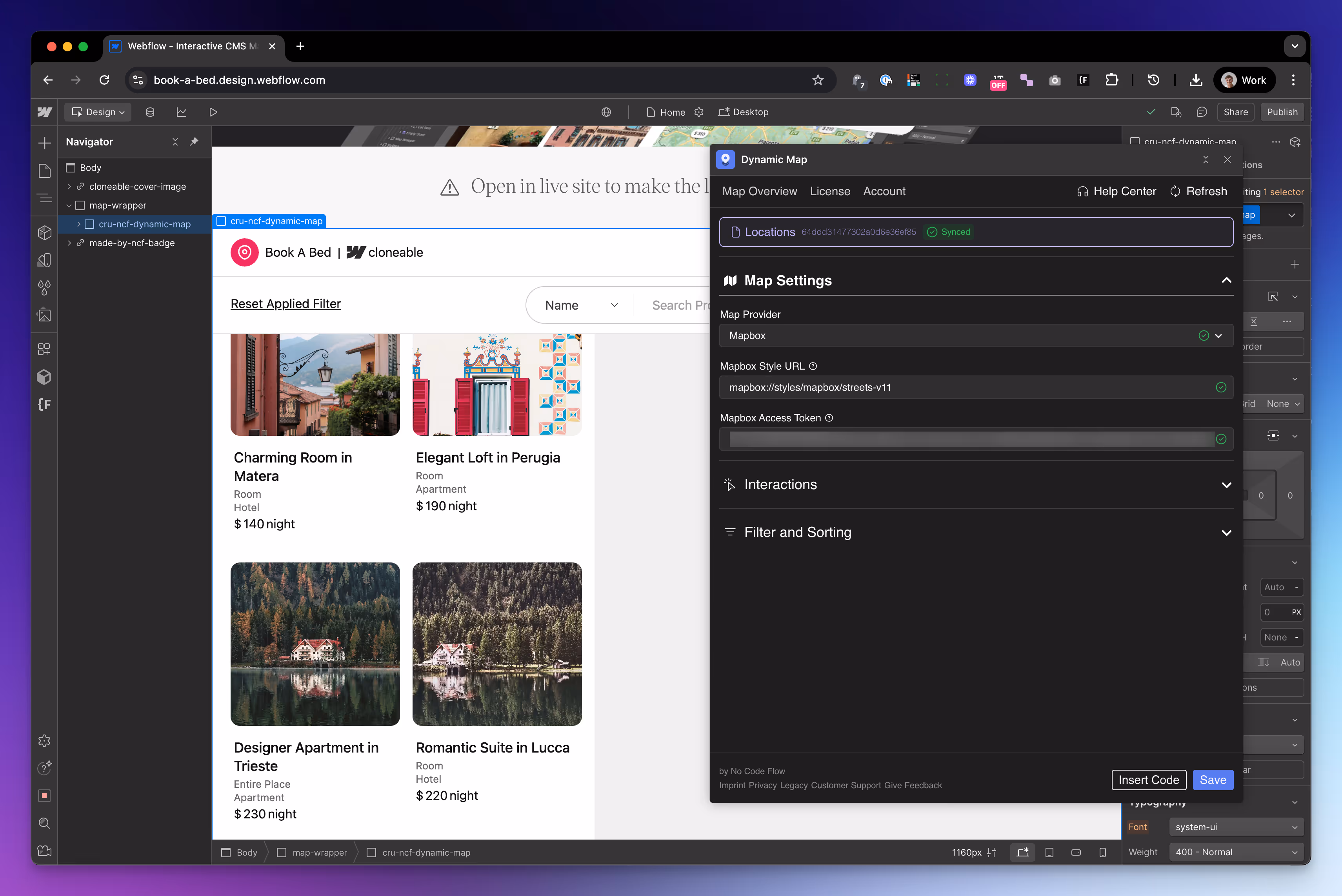1342x896 pixels.
Task: Click the Mapbox Style URL help icon
Action: click(x=813, y=366)
